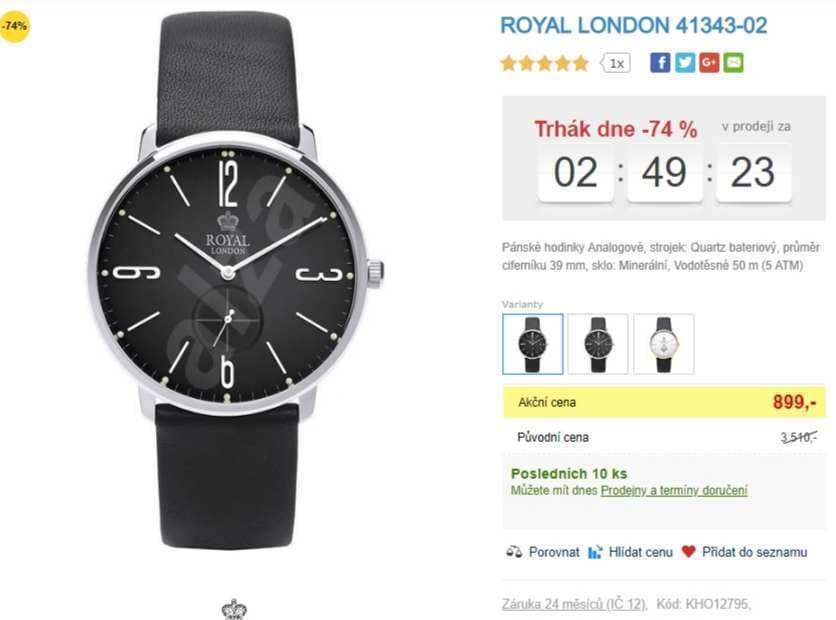The width and height of the screenshot is (836, 620).
Task: Open the 1x review count bubble
Action: 617,63
